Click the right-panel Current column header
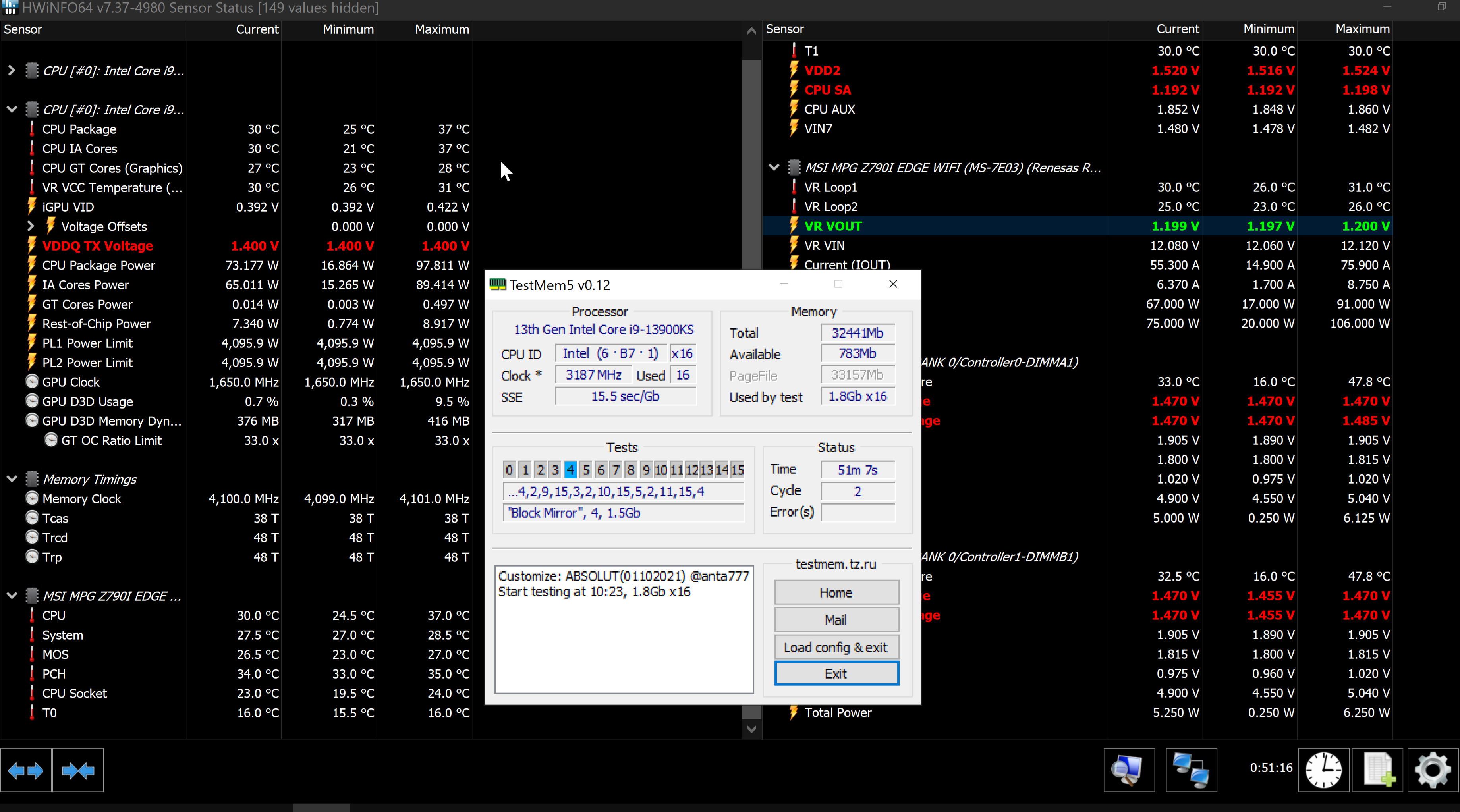The height and width of the screenshot is (812, 1460). point(1155,29)
